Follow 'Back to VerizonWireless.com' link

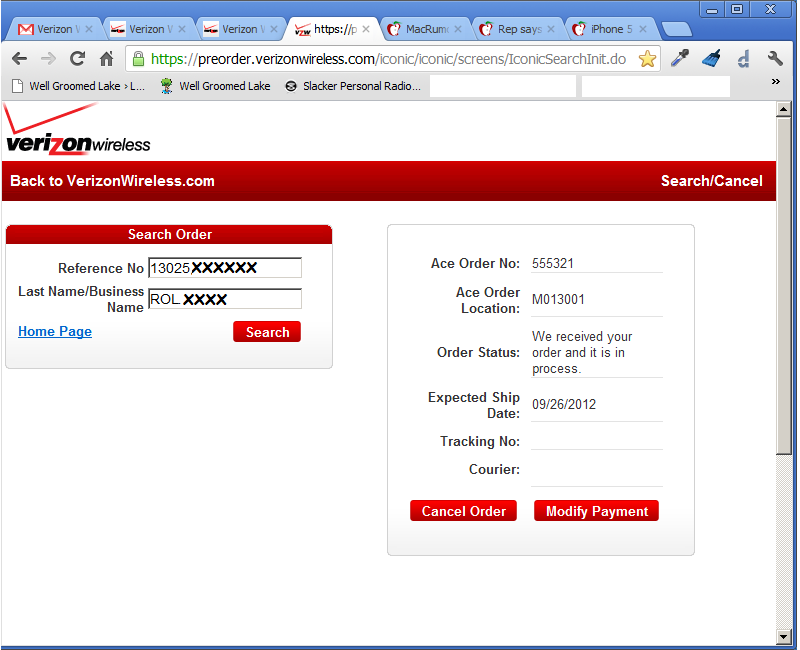click(112, 181)
